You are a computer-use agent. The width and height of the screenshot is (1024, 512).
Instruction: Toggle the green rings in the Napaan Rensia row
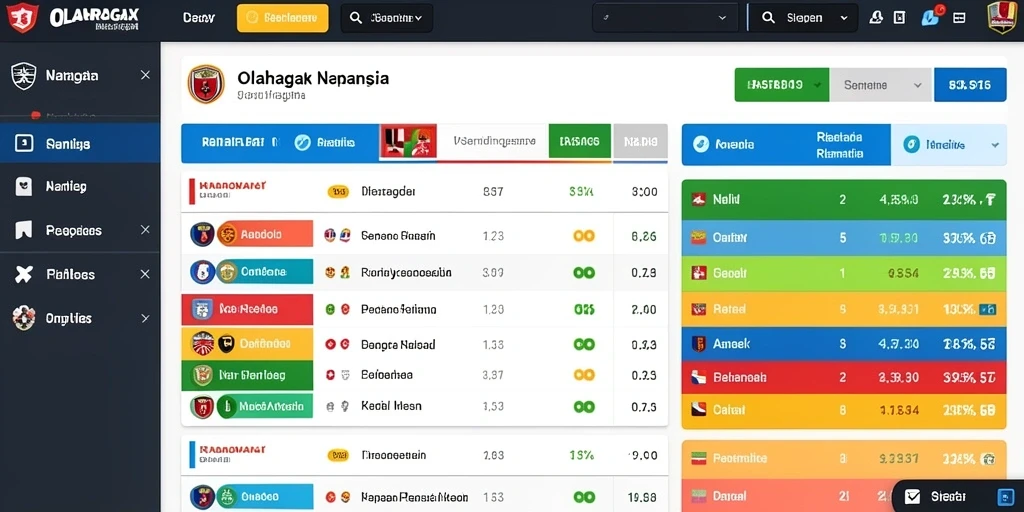point(584,497)
